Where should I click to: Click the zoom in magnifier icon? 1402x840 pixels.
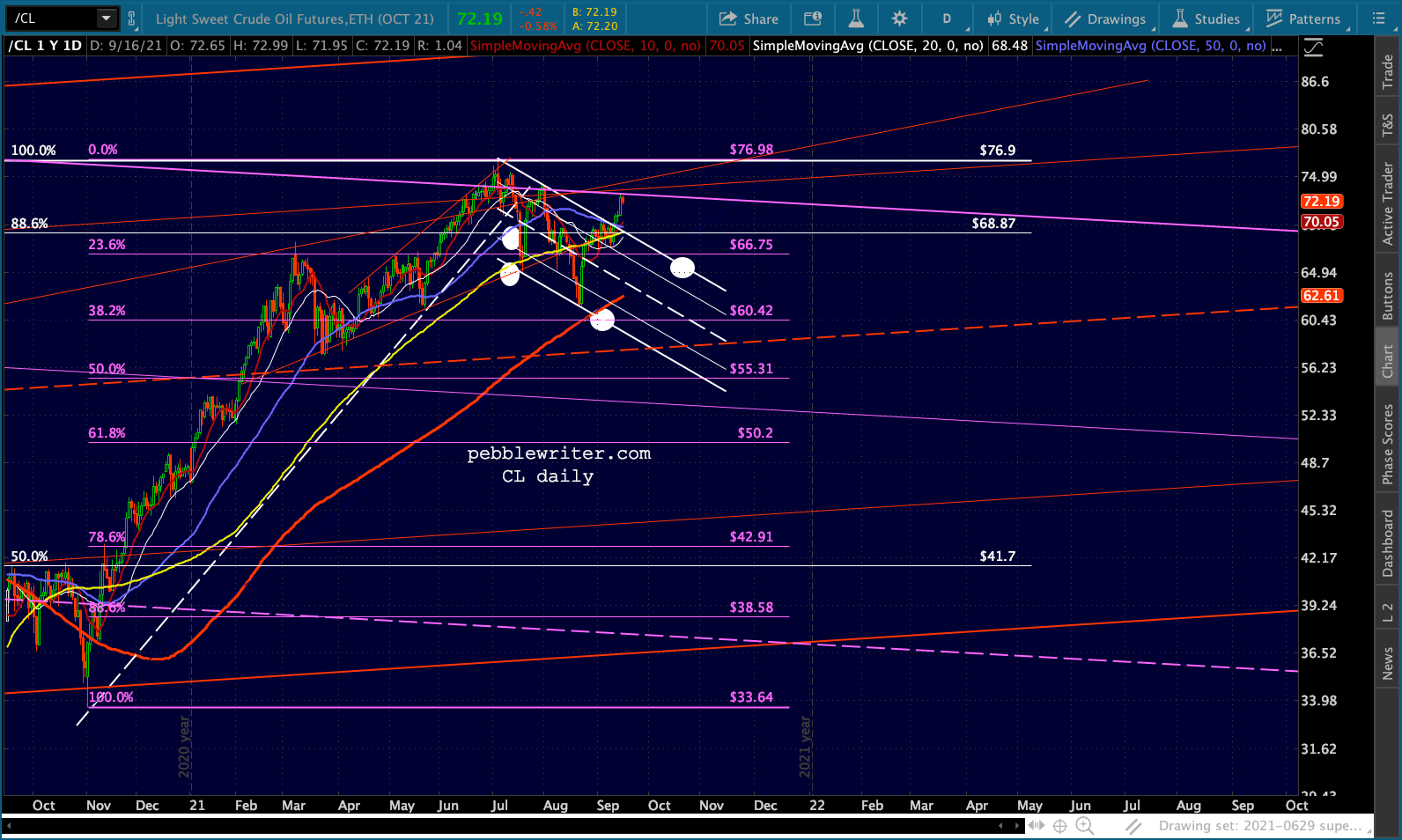pyautogui.click(x=1085, y=826)
